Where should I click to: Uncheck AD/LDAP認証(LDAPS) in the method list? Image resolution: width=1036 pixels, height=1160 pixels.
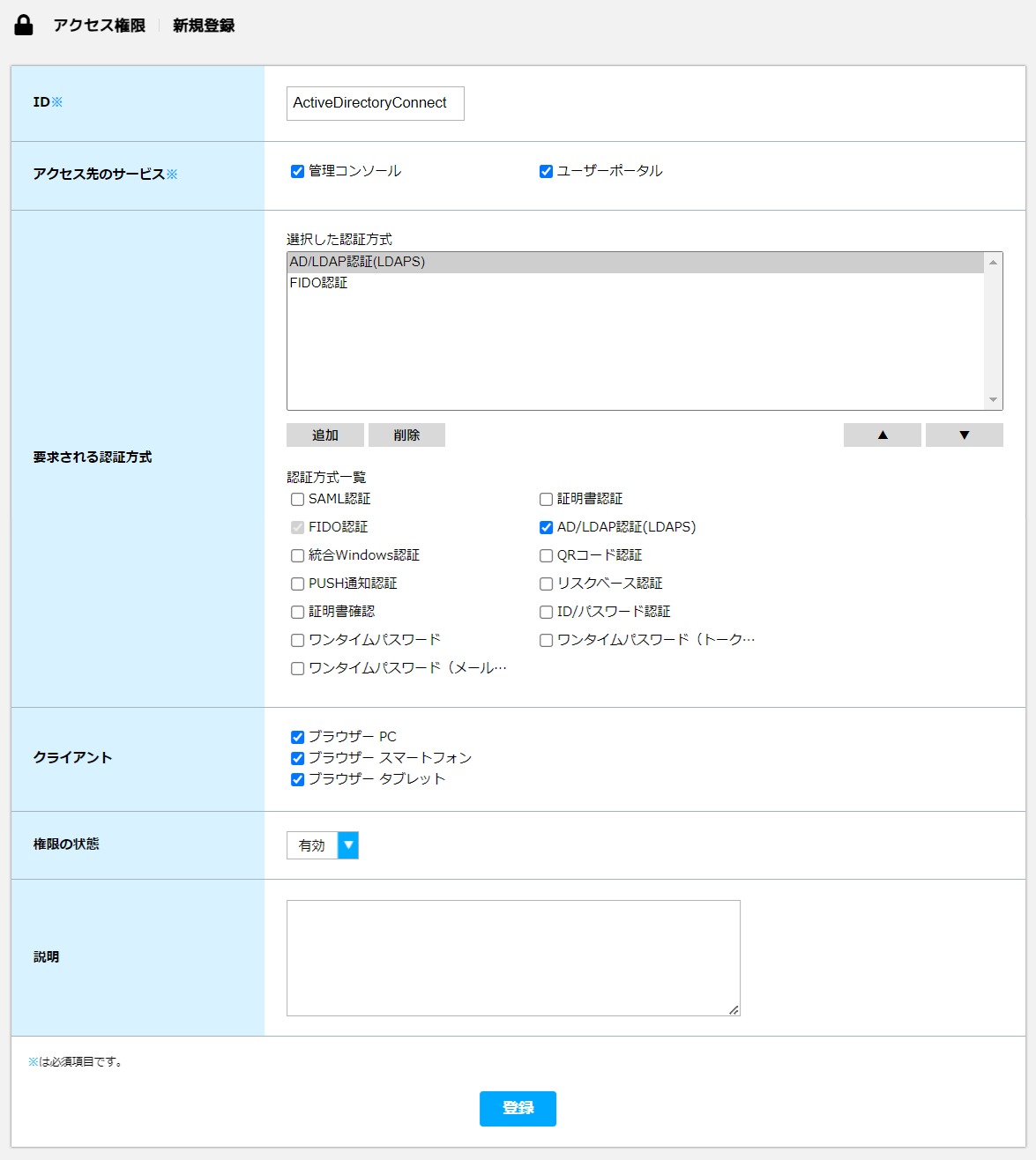click(547, 528)
